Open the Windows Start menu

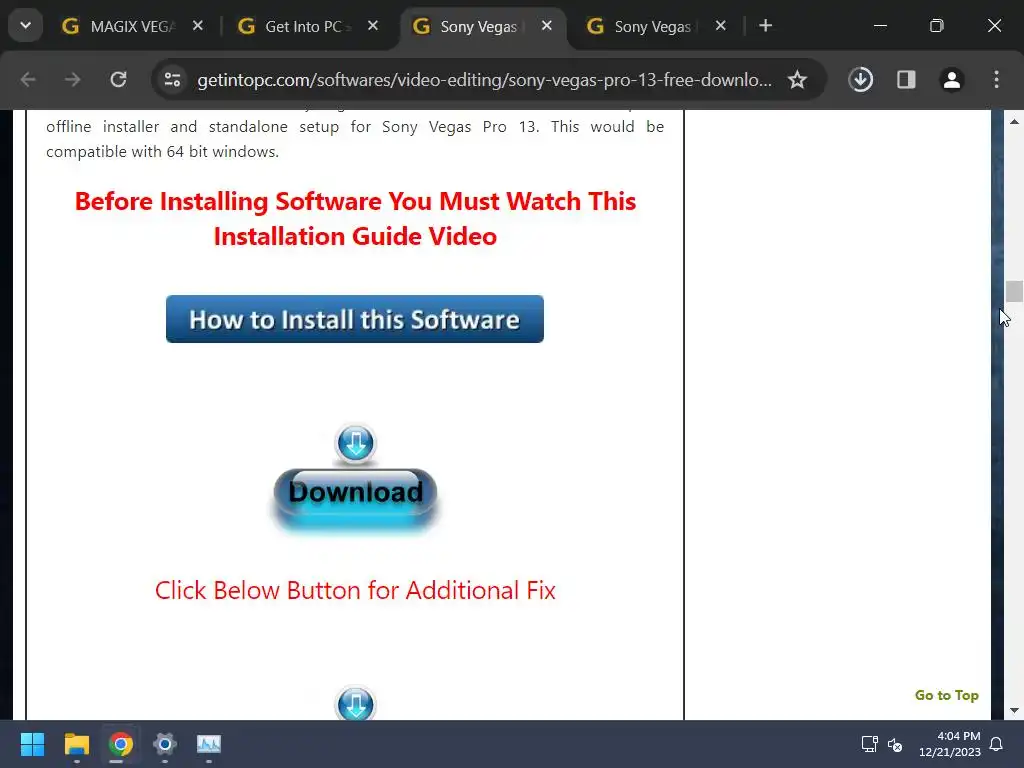(x=32, y=744)
